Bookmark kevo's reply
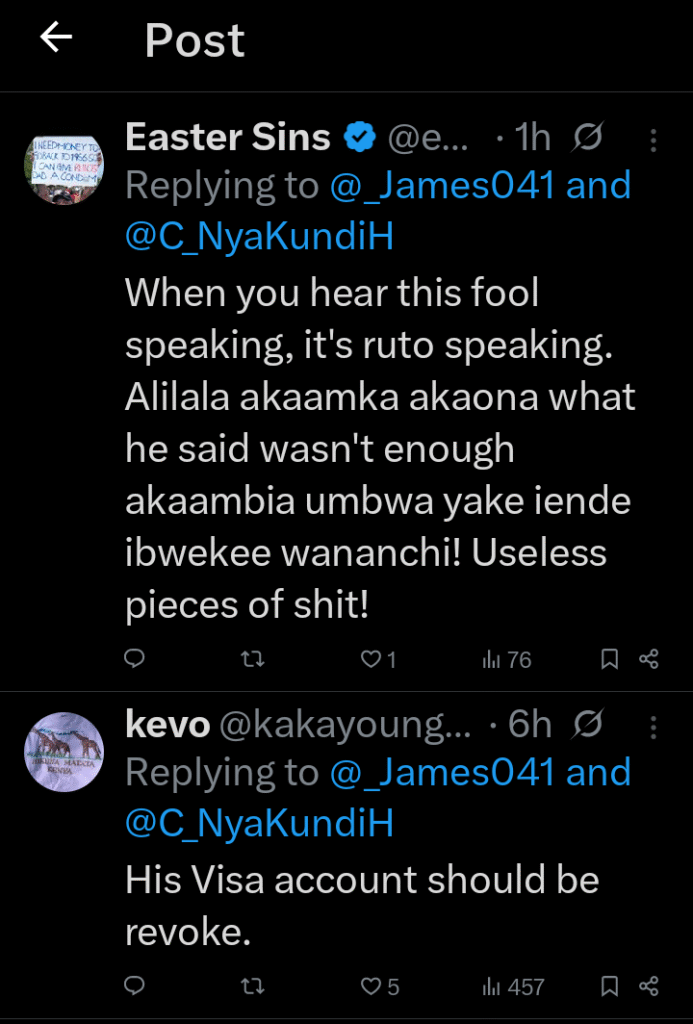693x1024 pixels. [609, 986]
